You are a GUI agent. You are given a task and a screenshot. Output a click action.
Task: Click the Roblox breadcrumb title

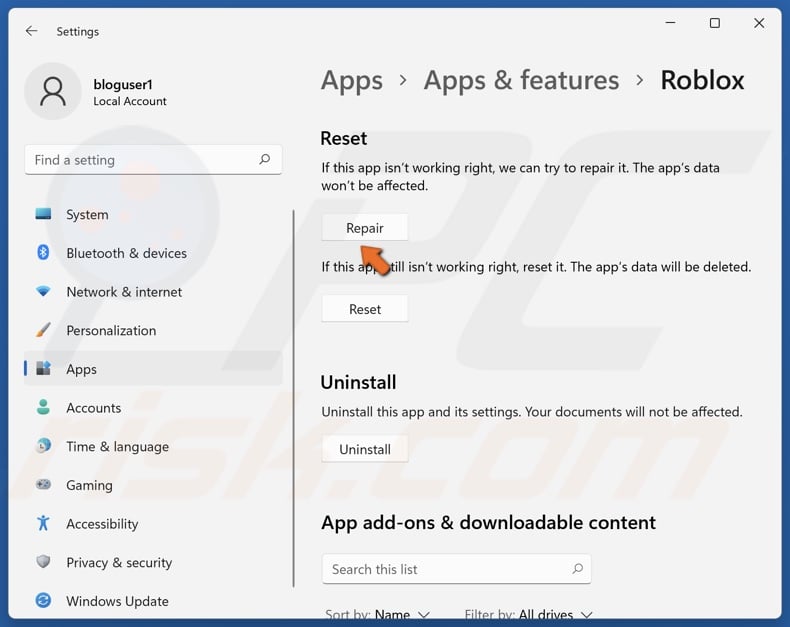coord(702,81)
